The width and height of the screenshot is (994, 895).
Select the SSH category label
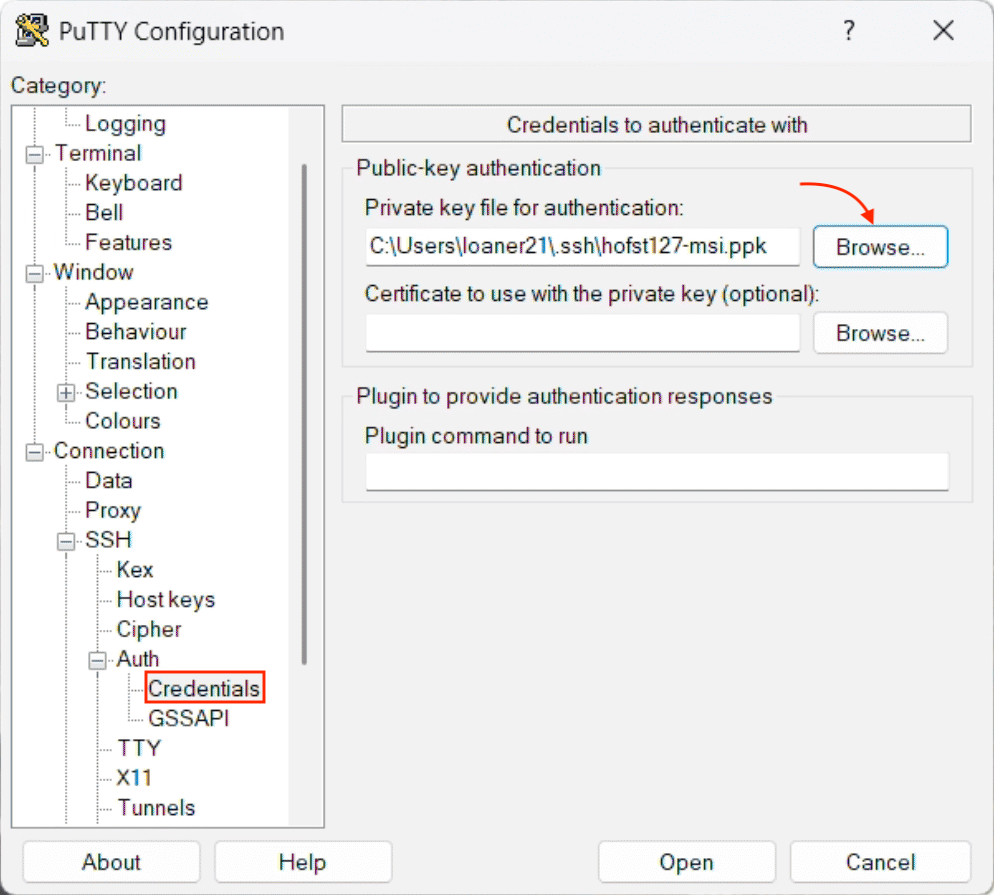tap(108, 540)
